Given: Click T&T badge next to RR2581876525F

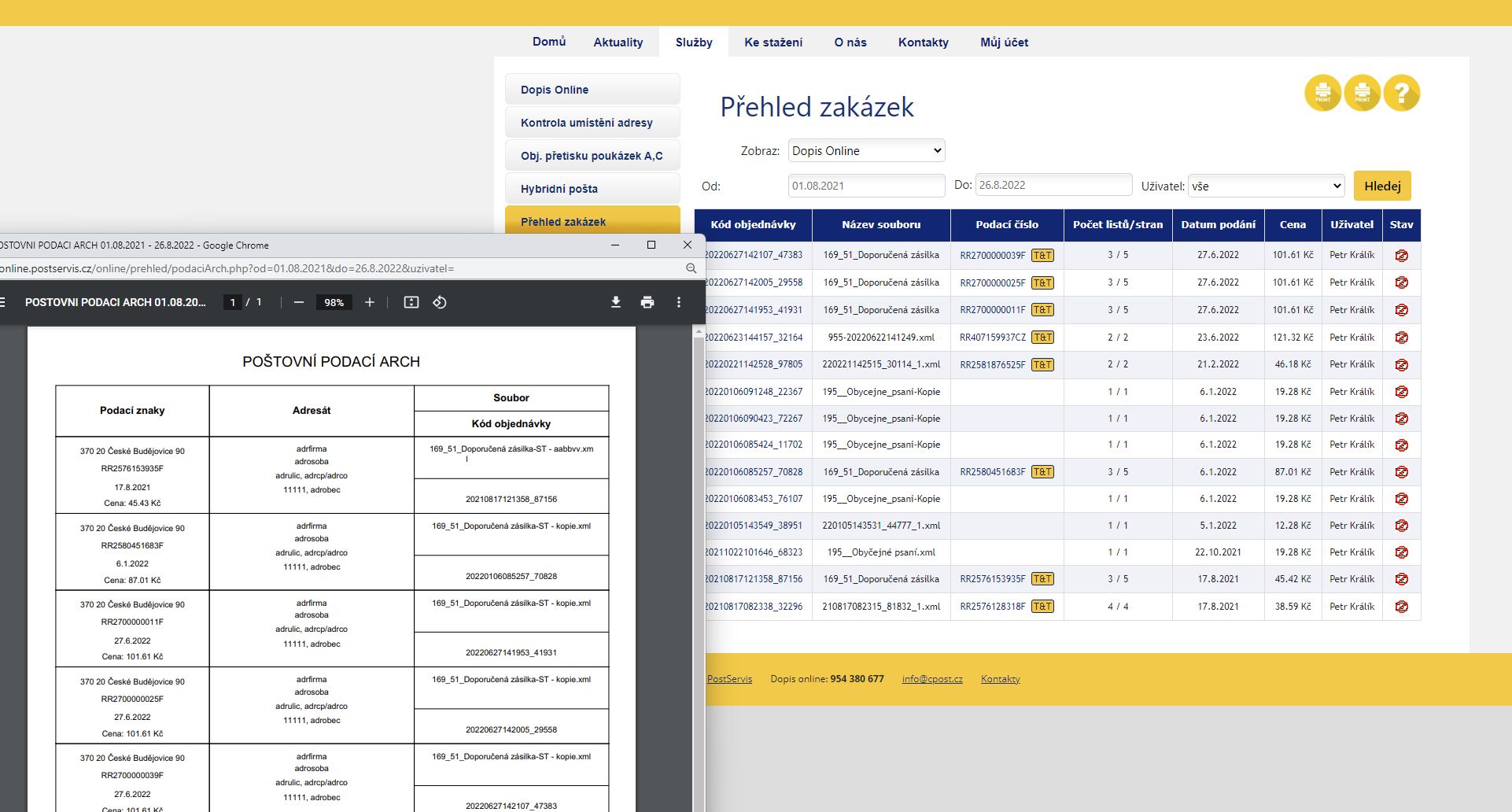Looking at the screenshot, I should click(1042, 364).
